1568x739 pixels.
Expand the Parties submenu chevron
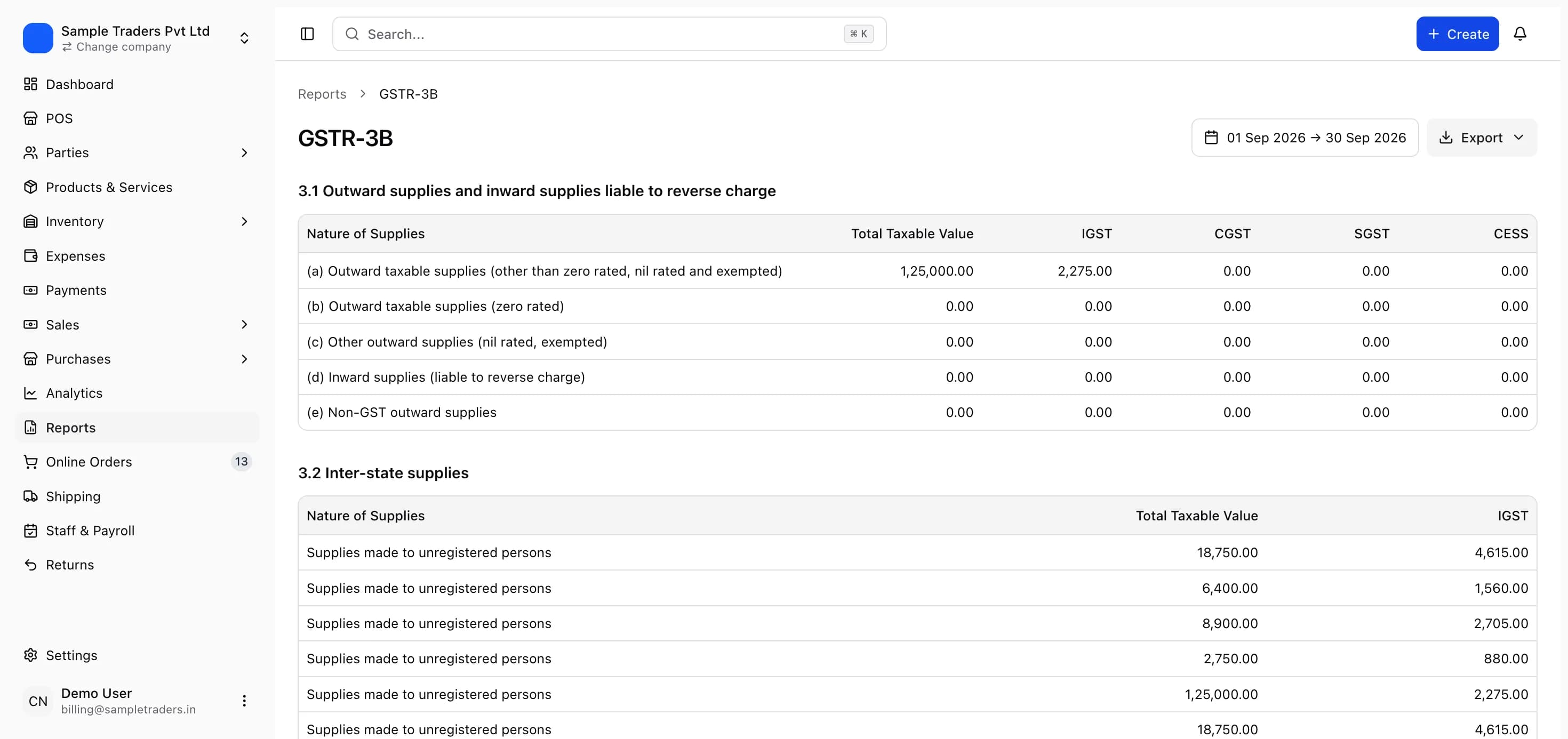[244, 152]
